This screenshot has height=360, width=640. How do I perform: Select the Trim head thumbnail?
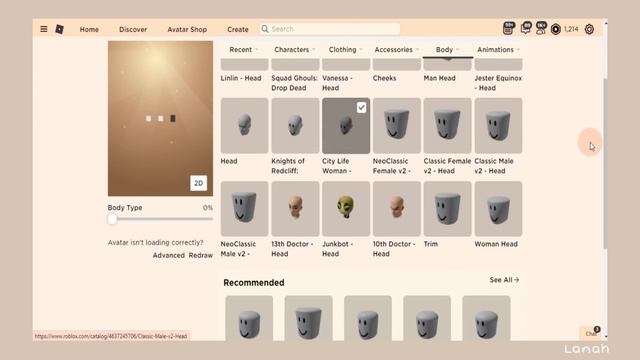[447, 209]
